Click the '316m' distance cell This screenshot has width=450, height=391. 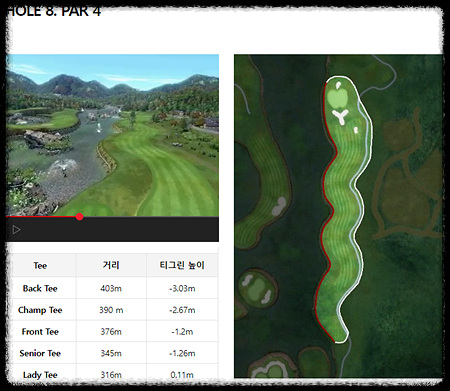(x=111, y=375)
